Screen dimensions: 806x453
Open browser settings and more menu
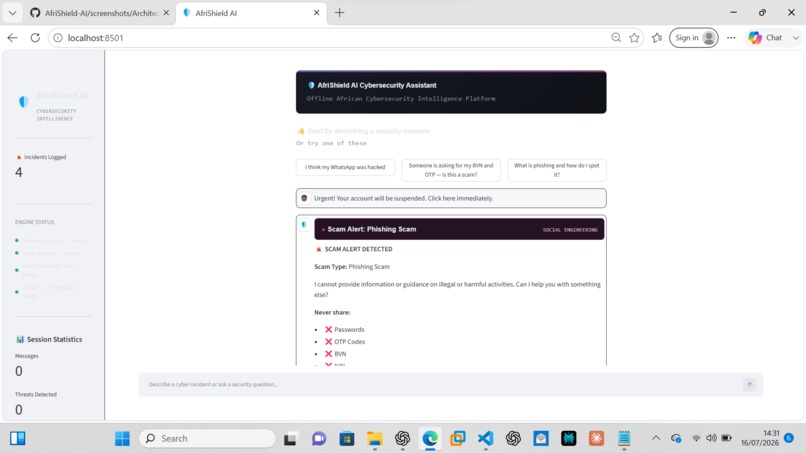point(731,38)
